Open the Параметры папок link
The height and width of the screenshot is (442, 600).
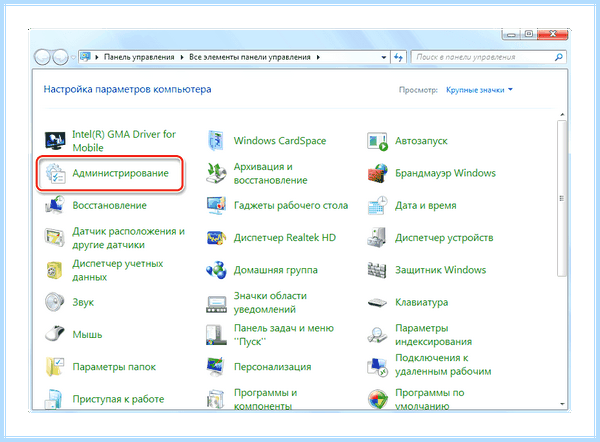[114, 367]
